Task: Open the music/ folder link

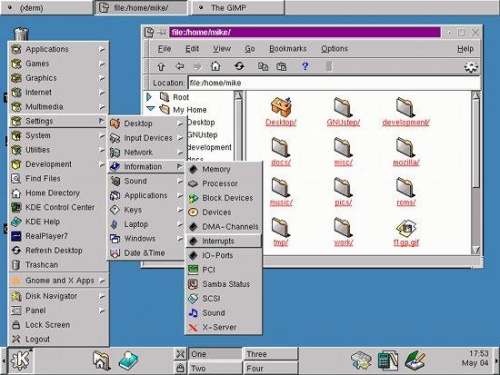Action: tap(281, 203)
